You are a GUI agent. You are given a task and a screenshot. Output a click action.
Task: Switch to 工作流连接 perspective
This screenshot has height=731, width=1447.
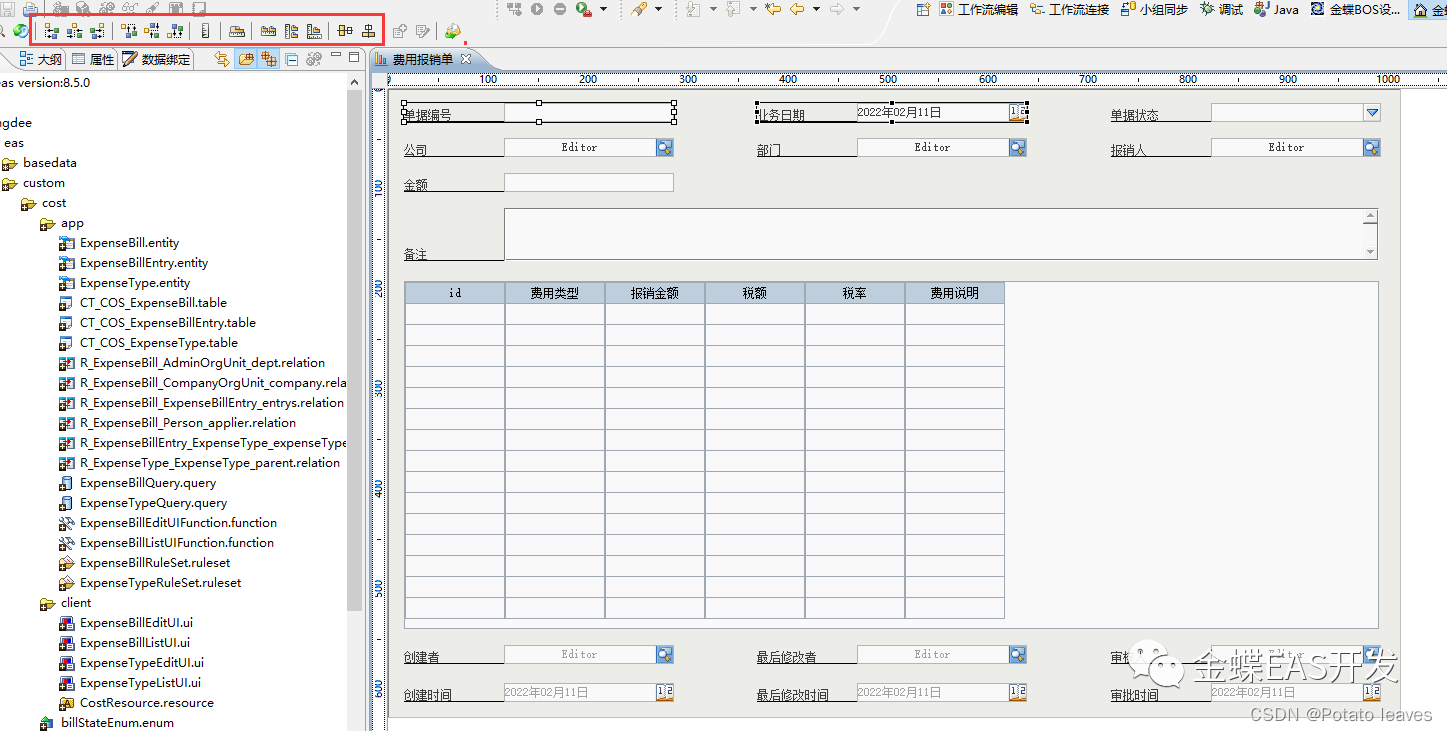(x=1069, y=9)
